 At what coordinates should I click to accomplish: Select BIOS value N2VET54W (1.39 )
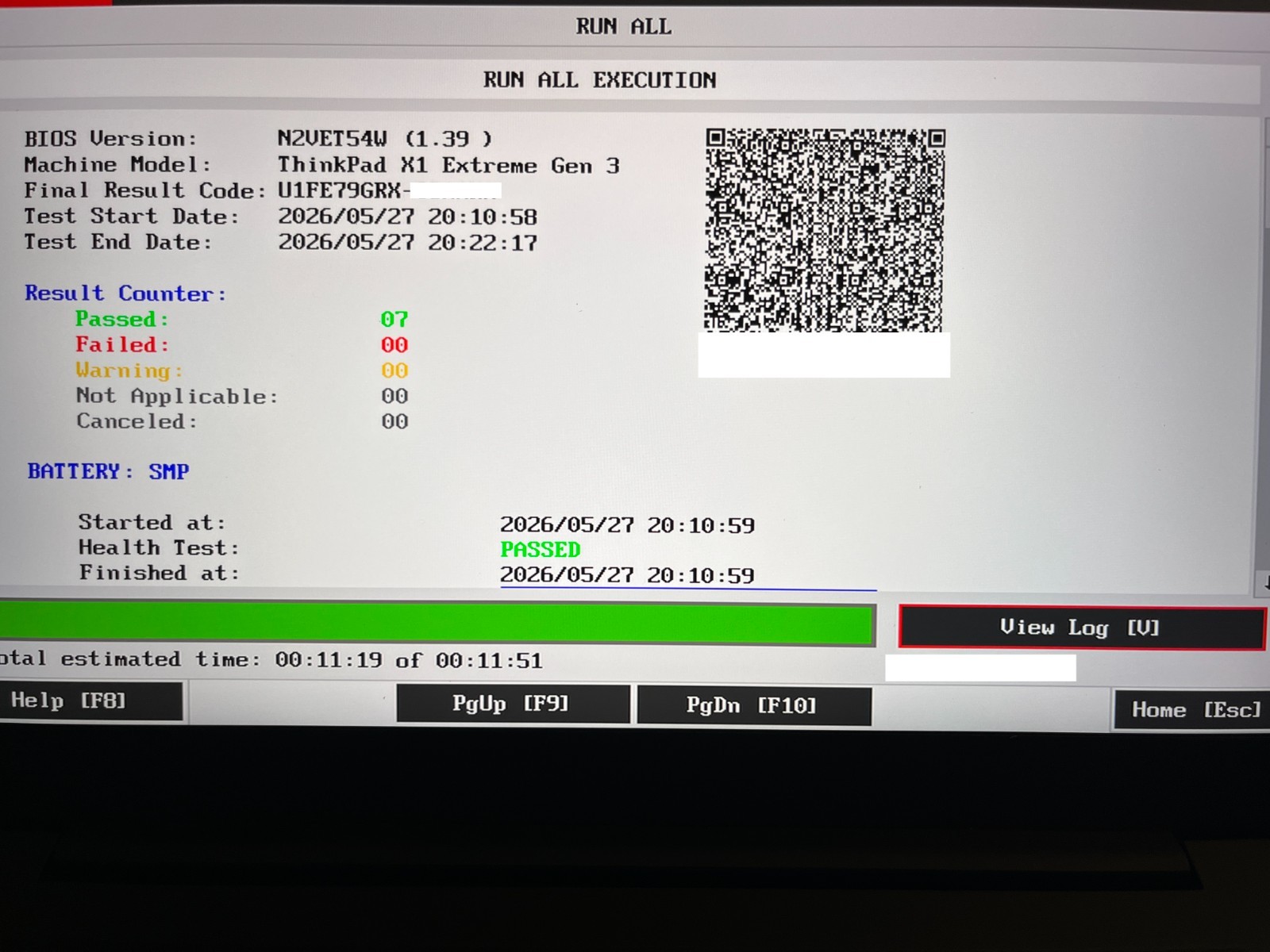[385, 139]
